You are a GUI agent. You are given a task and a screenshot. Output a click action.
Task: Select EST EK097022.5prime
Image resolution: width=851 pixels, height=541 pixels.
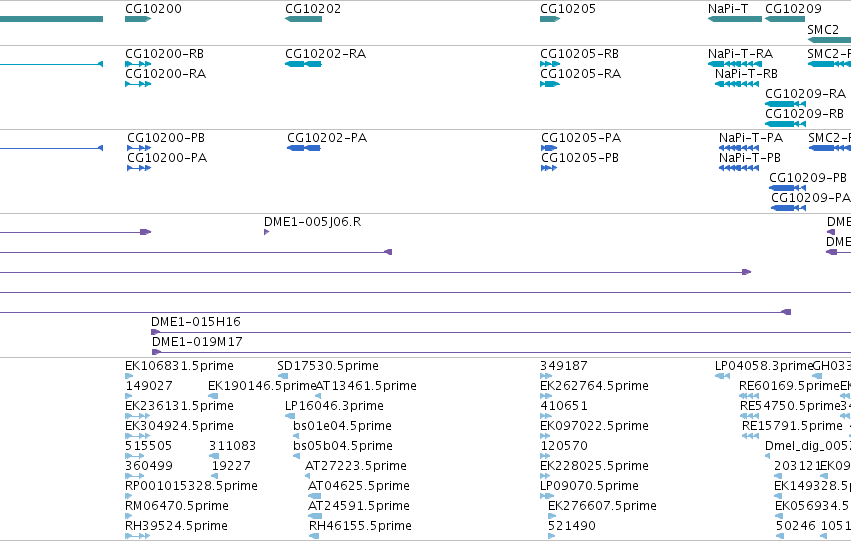tap(594, 426)
